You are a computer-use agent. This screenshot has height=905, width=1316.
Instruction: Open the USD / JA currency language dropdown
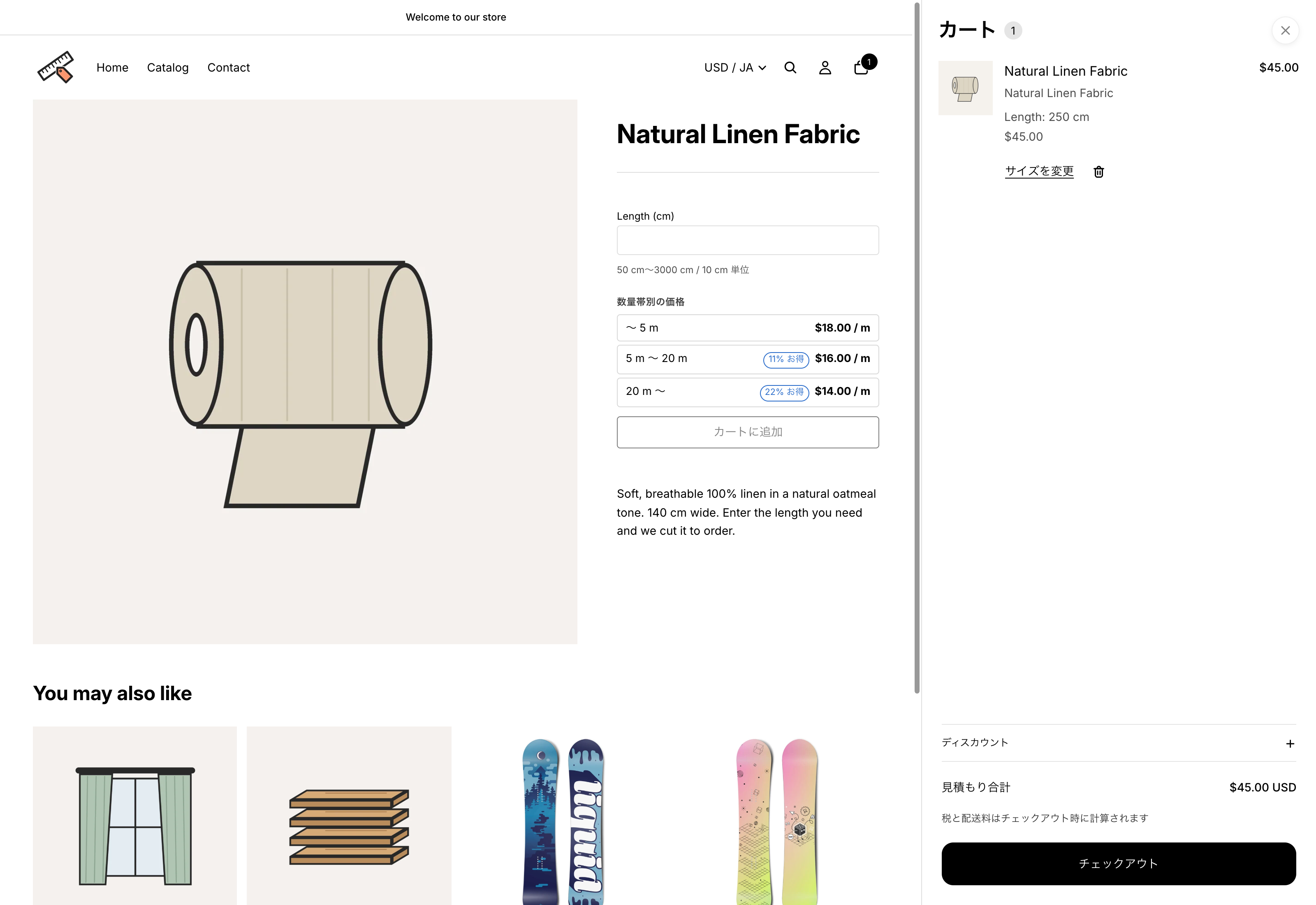coord(735,67)
